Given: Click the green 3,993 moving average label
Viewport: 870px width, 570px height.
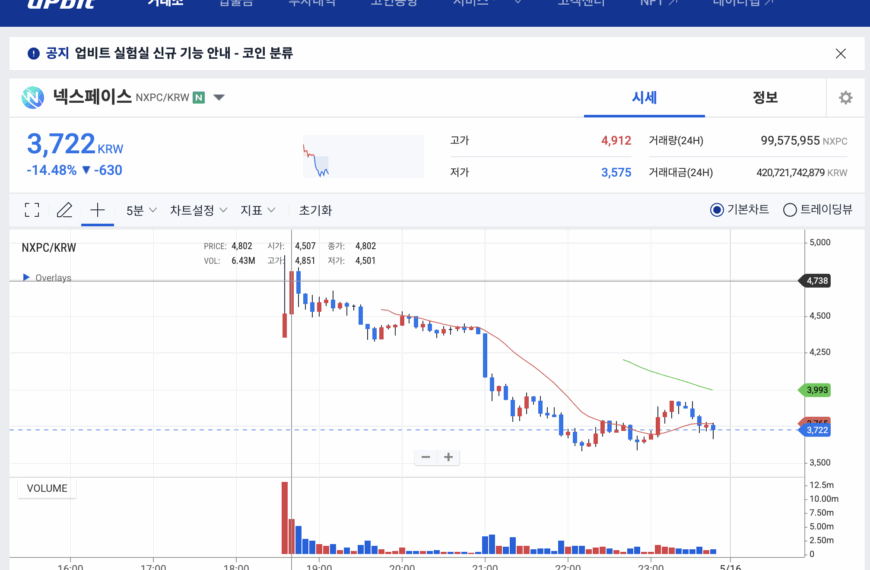Looking at the screenshot, I should tap(815, 390).
